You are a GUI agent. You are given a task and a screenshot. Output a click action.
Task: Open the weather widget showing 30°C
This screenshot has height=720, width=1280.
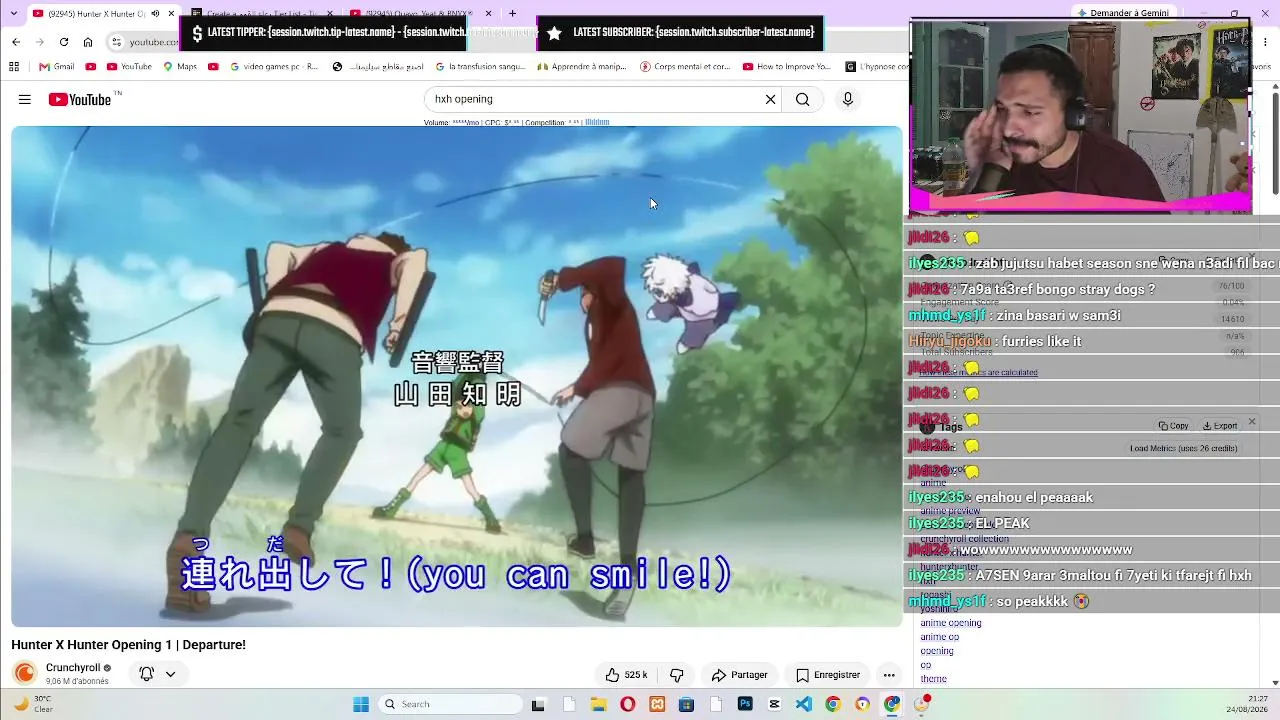(32, 704)
